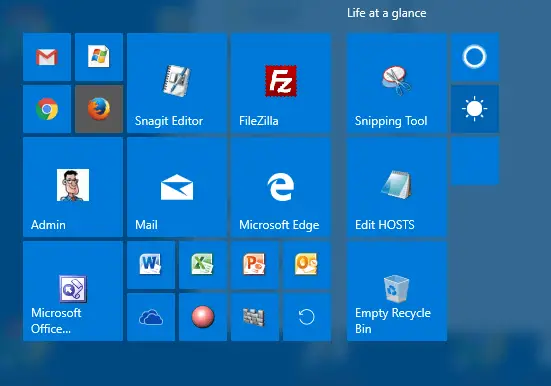Launch FileZilla from the Start tiles

point(281,83)
